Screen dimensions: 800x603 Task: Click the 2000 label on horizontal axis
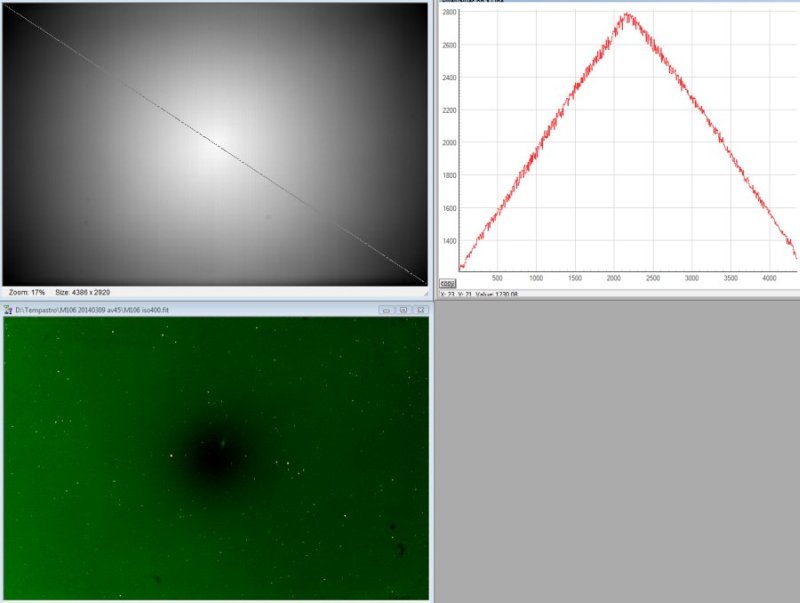point(614,278)
